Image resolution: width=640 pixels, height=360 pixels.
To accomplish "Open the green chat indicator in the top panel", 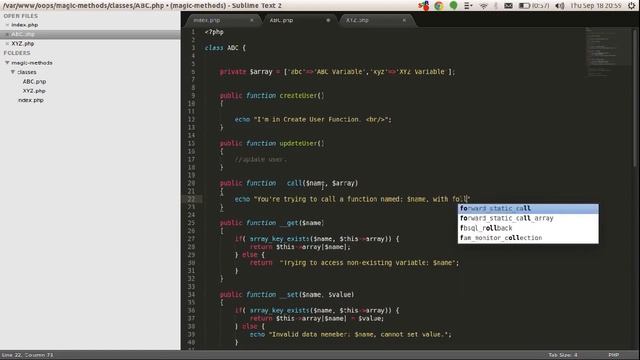I will coord(453,5).
